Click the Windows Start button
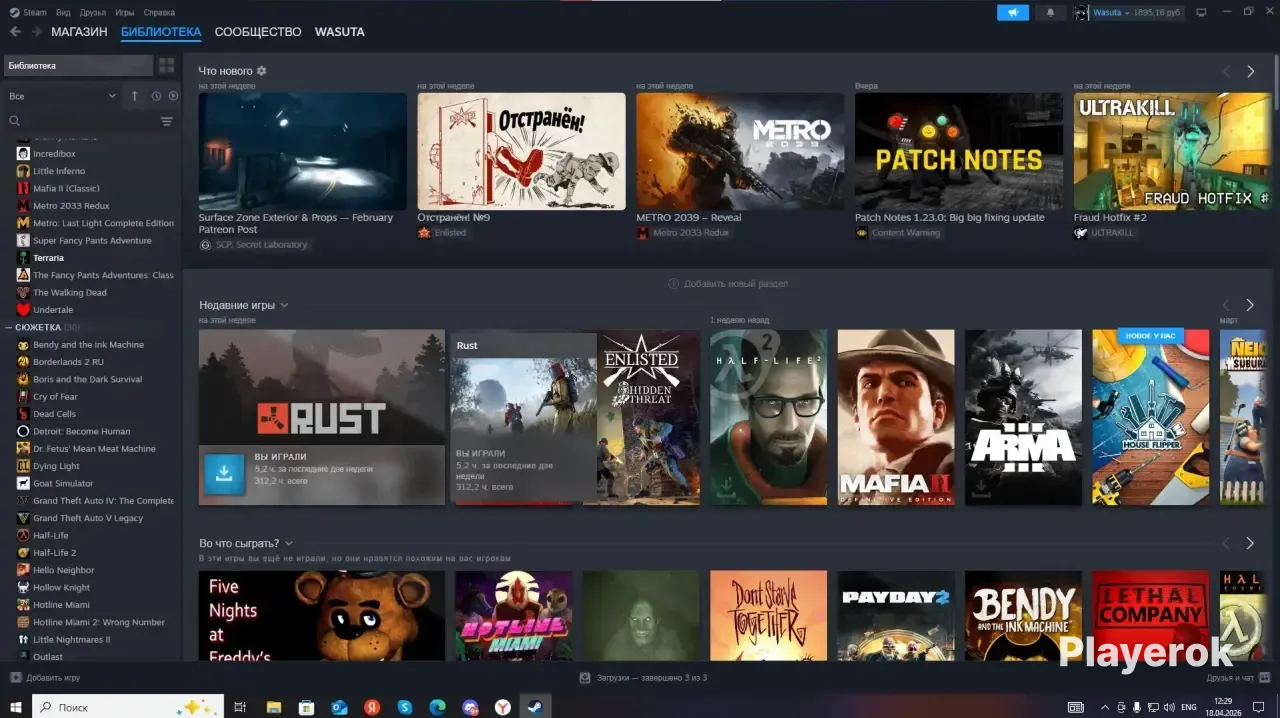Screen dimensions: 1280x718 [15, 707]
